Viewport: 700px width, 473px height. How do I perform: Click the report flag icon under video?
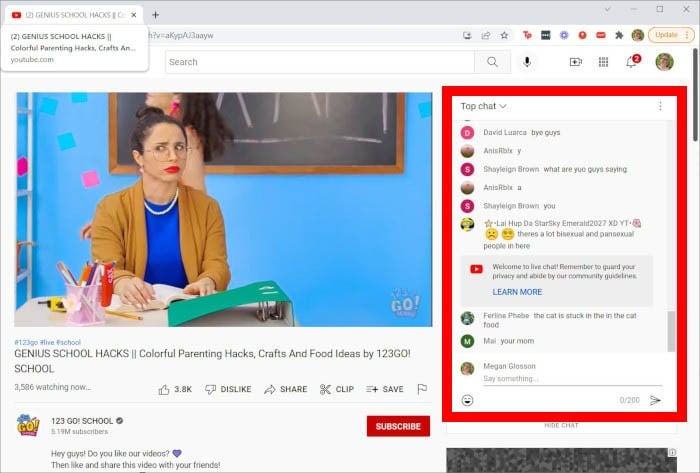tap(422, 389)
